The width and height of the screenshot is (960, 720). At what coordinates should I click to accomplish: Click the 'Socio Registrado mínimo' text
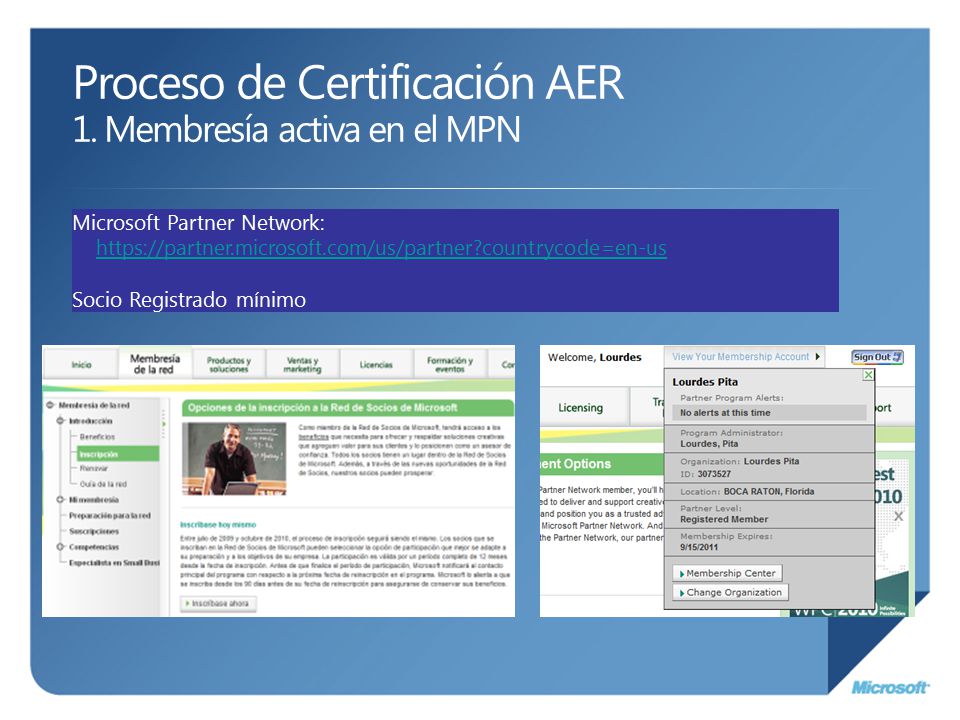[x=189, y=300]
